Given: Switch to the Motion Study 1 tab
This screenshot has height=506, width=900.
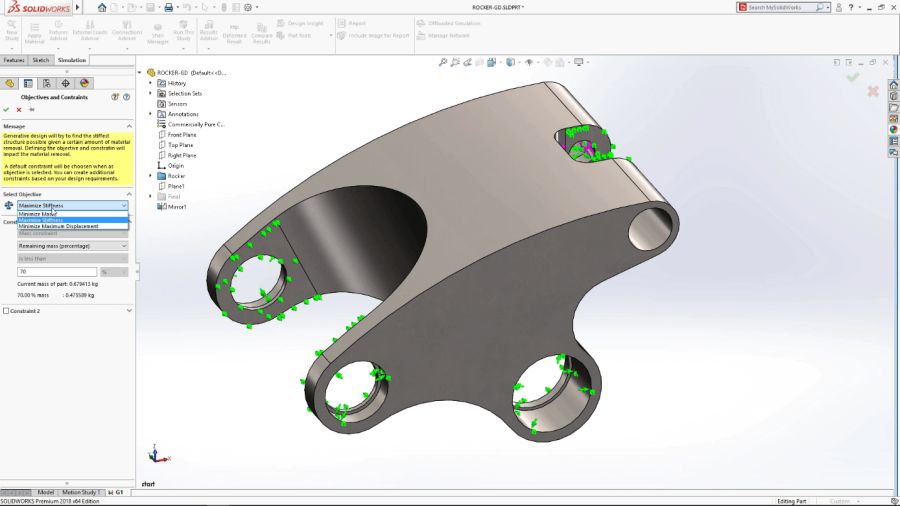Looking at the screenshot, I should 80,492.
